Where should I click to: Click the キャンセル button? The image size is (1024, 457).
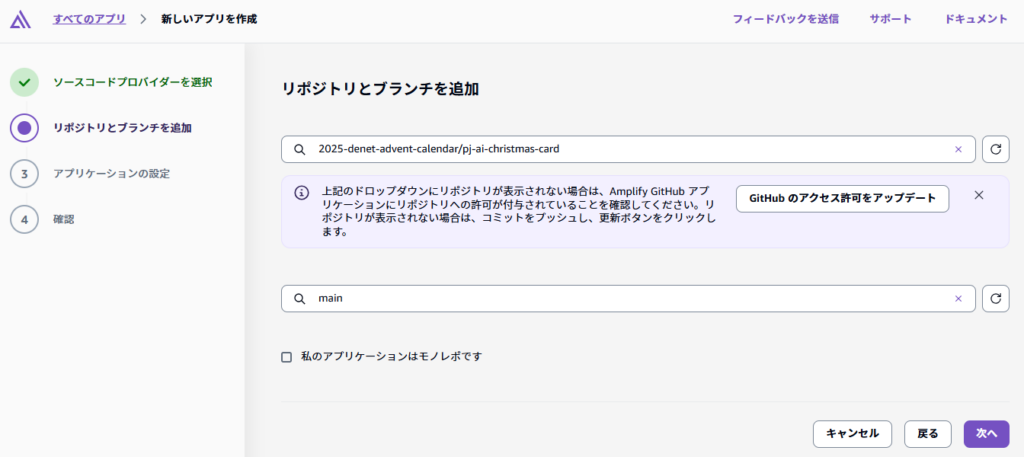point(852,433)
